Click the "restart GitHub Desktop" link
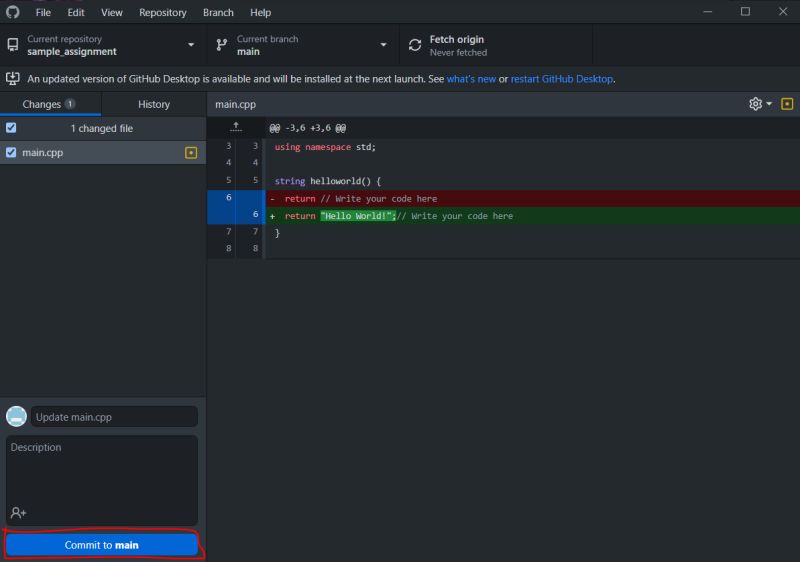Viewport: 800px width, 562px height. click(x=561, y=79)
